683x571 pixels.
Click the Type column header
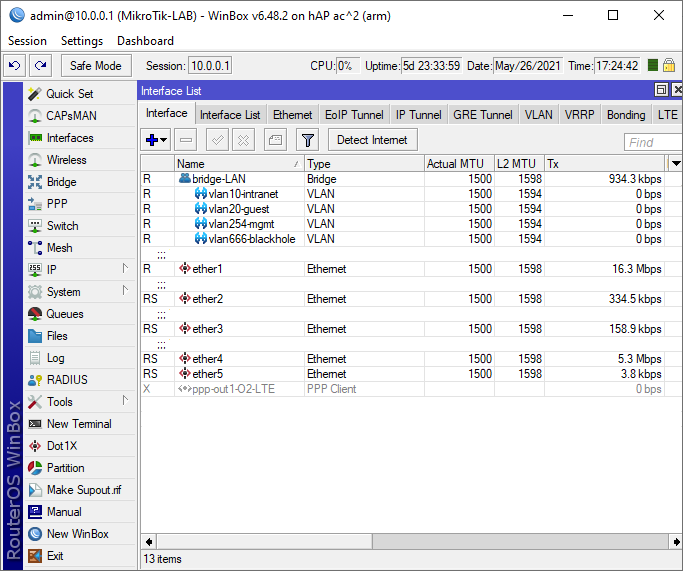[364, 164]
